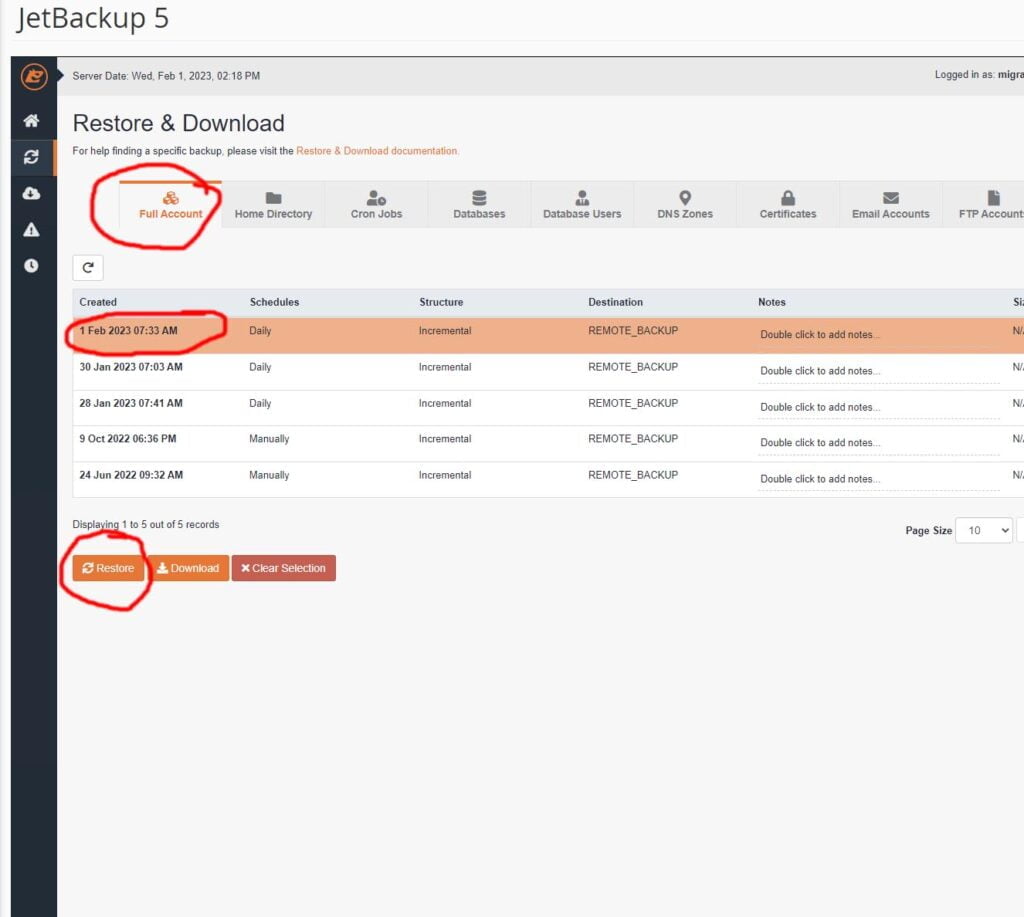1024x917 pixels.
Task: Sort by the Structure column header
Action: (441, 302)
